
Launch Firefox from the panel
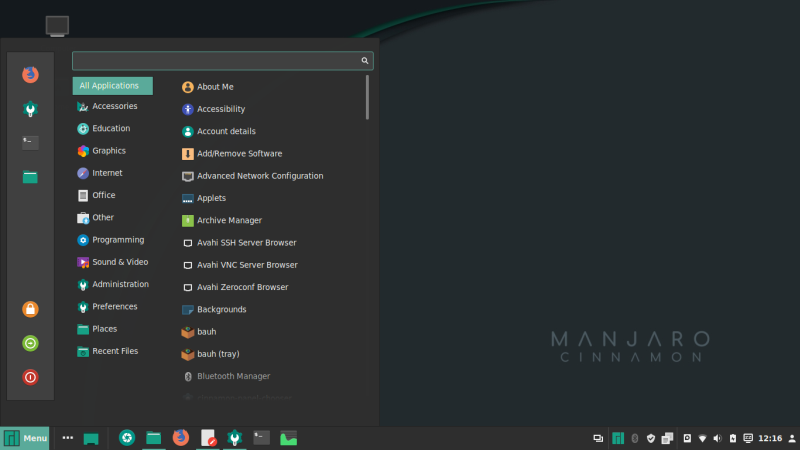181,438
